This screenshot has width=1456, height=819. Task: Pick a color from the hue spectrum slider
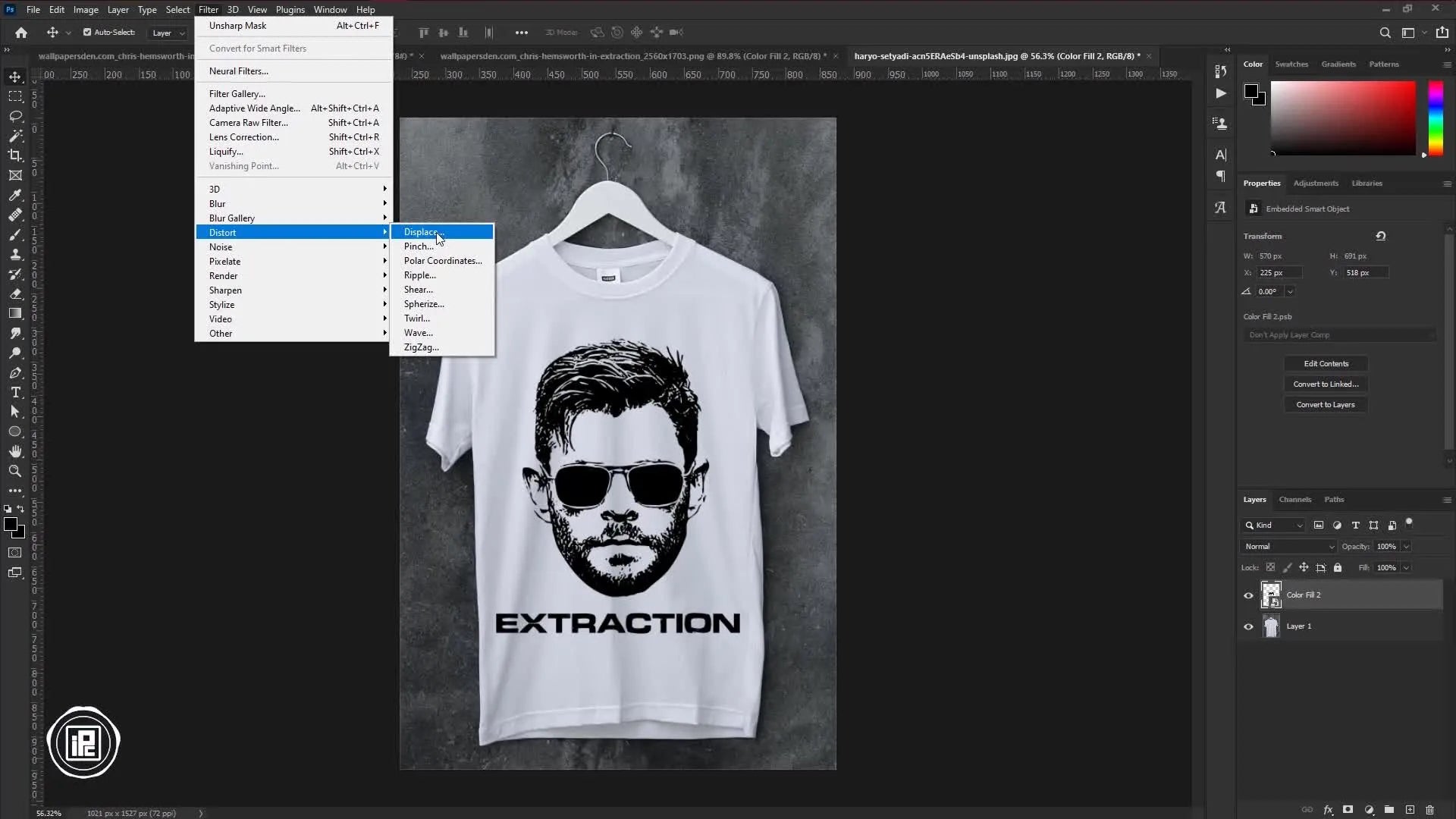(x=1435, y=118)
